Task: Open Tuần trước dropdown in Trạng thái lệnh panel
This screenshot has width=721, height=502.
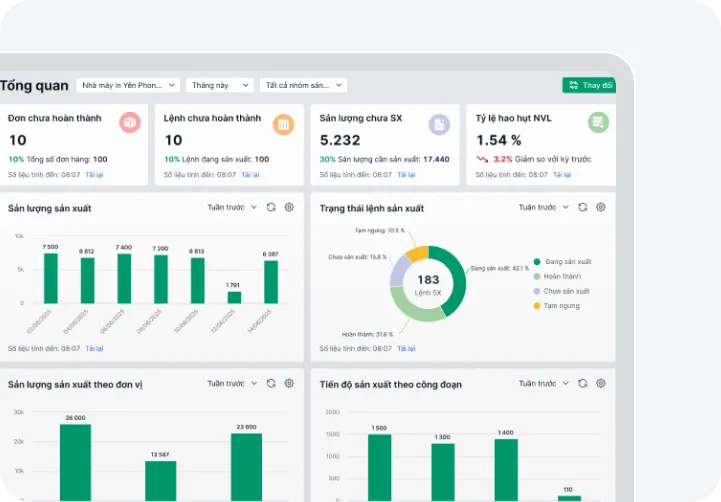Action: 544,207
